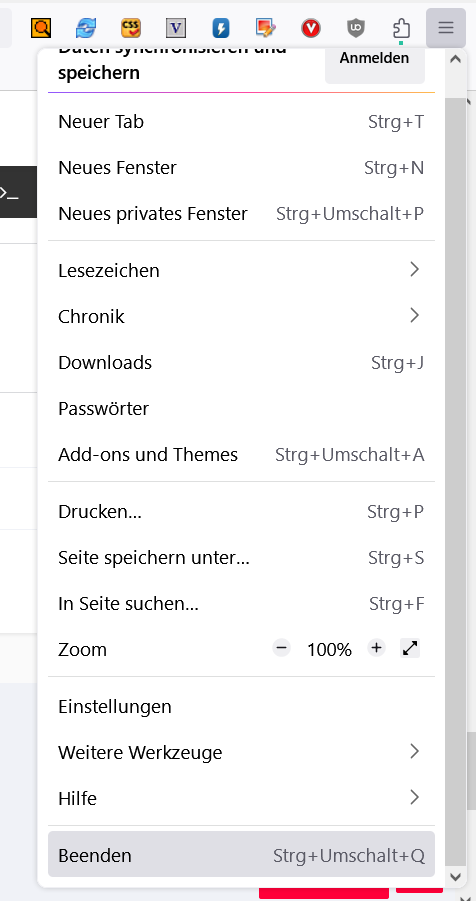Click the V validator extension icon
Image resolution: width=476 pixels, height=901 pixels.
176,28
